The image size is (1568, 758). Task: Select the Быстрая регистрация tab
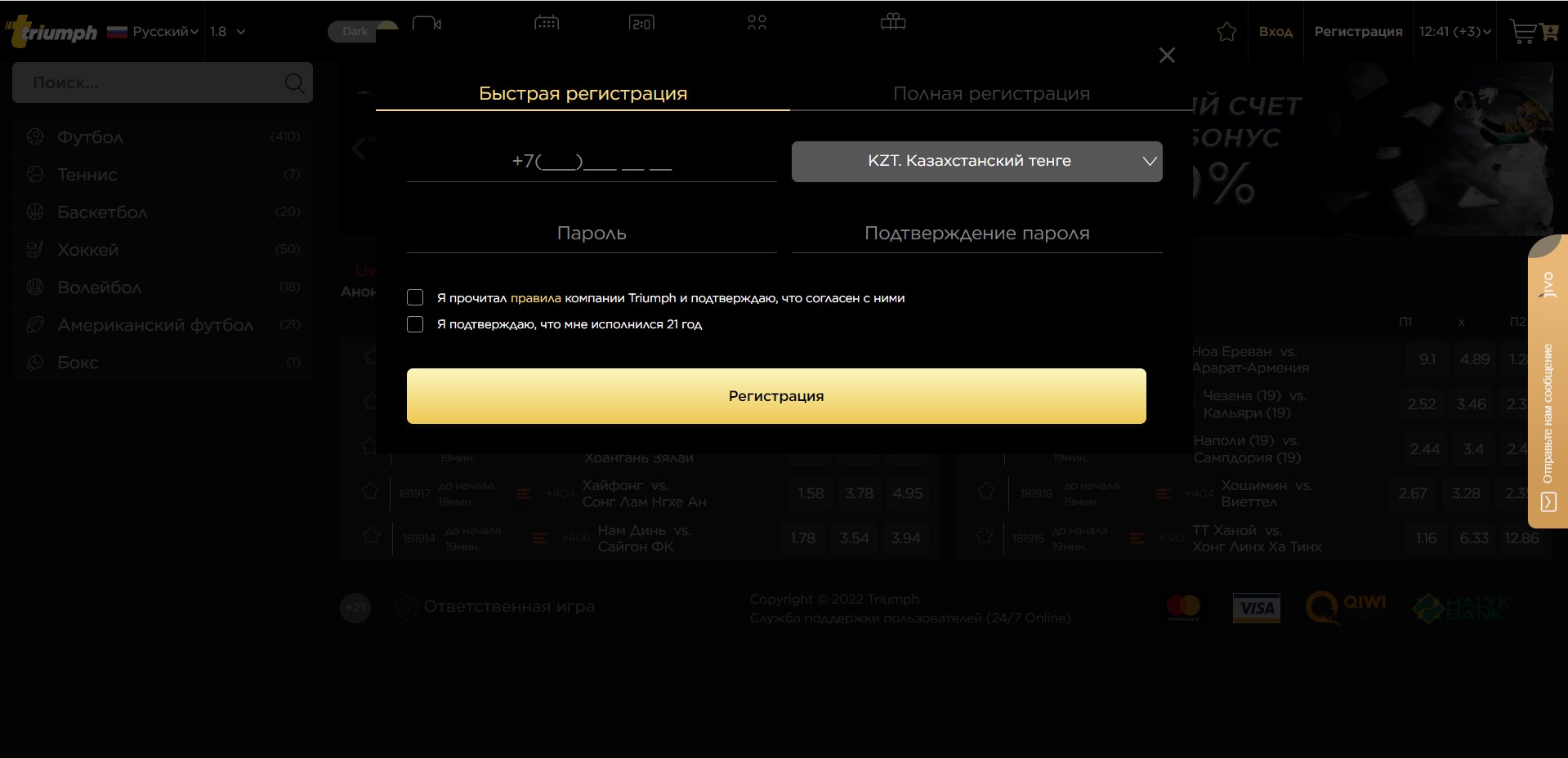[x=583, y=93]
